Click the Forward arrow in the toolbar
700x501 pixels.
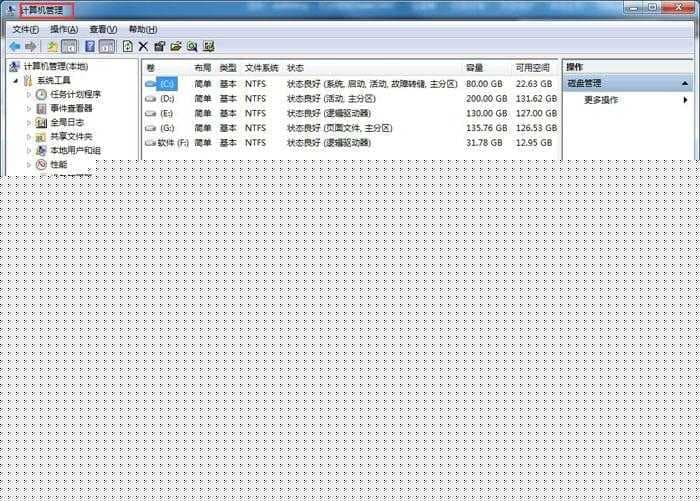pos(31,46)
